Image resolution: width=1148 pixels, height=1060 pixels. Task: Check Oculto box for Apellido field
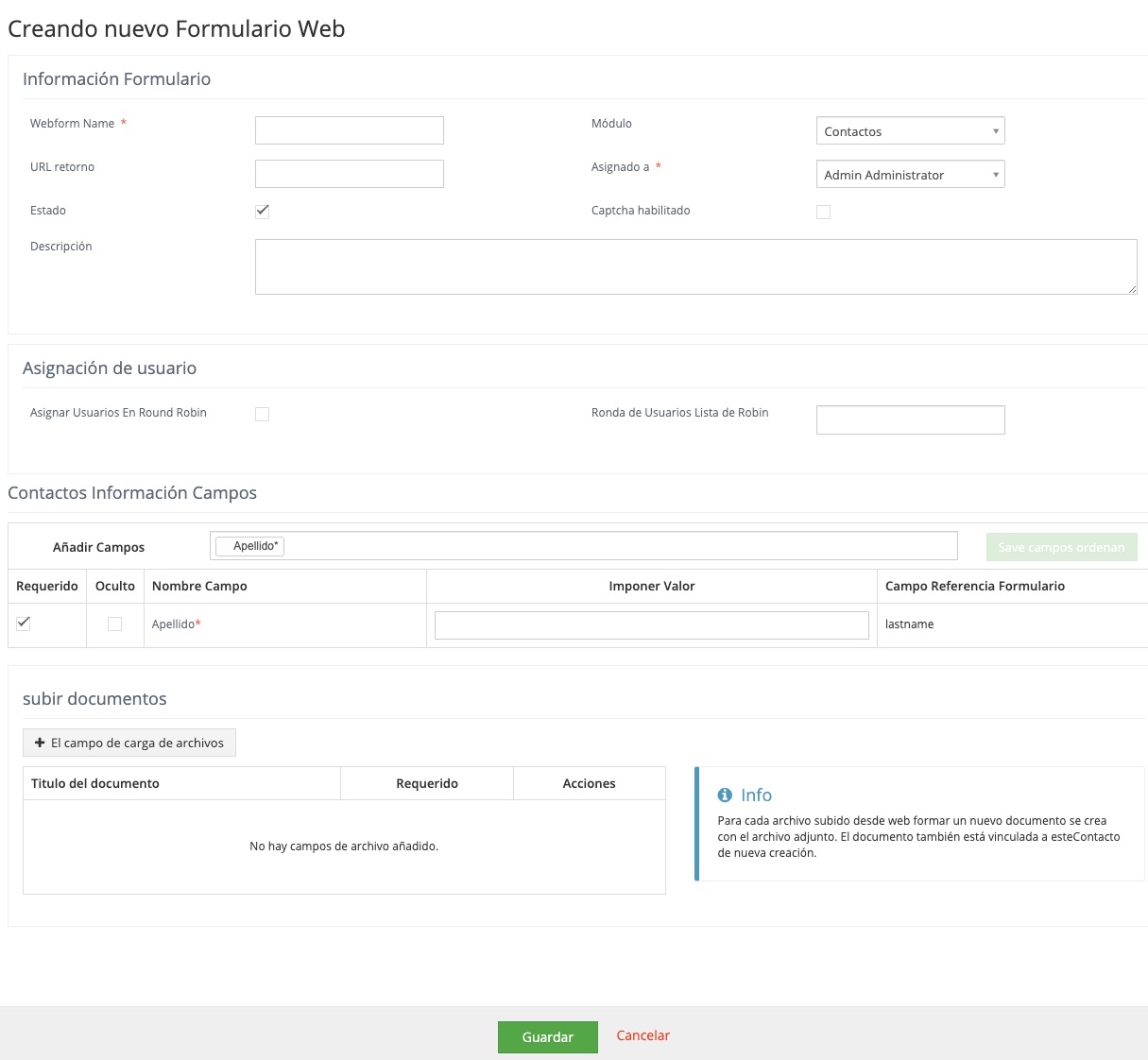[x=114, y=624]
